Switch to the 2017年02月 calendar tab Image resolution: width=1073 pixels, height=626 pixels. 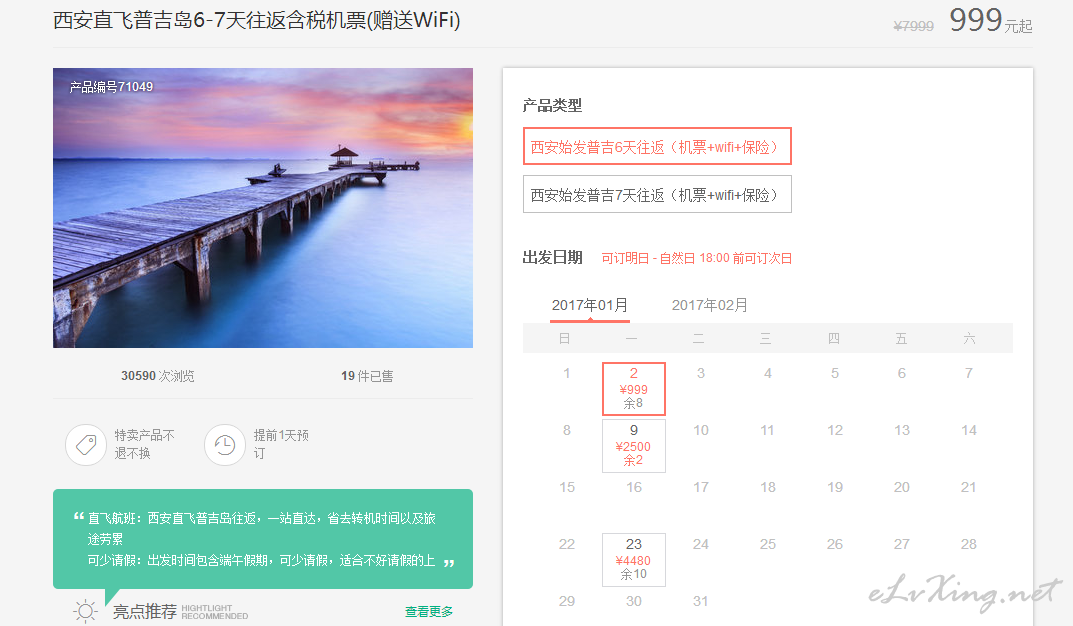click(710, 305)
